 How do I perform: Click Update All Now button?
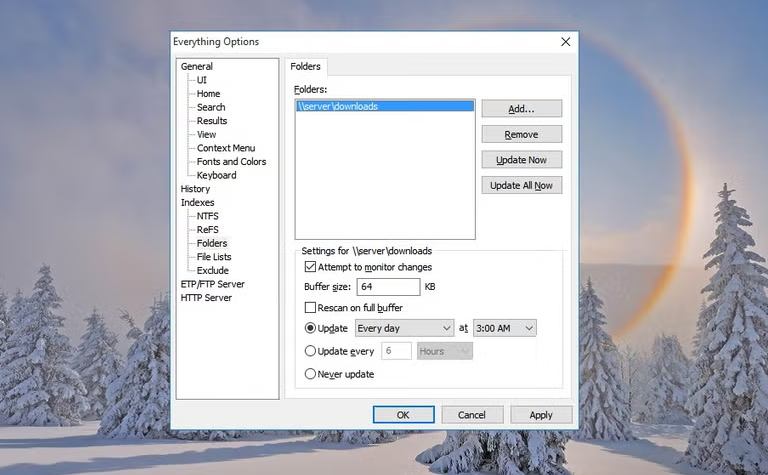[522, 185]
